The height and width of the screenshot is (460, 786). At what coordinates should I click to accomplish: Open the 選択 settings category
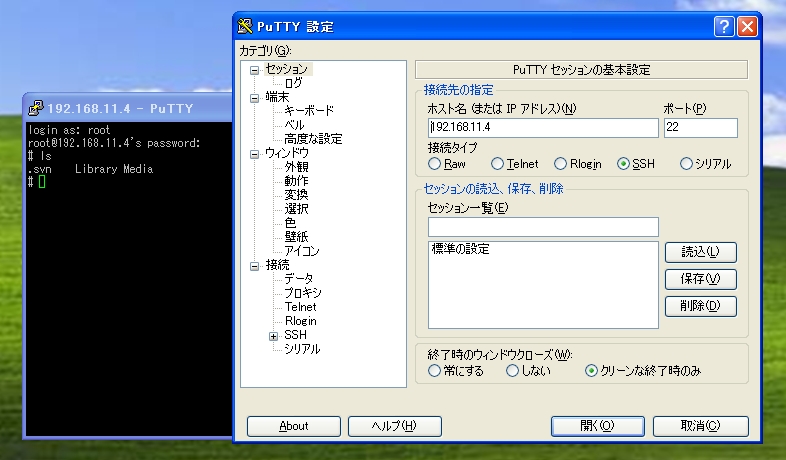coord(296,209)
